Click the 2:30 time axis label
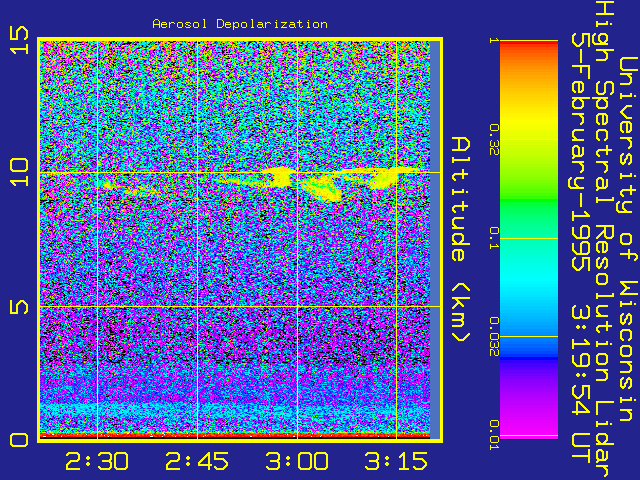 [97, 462]
